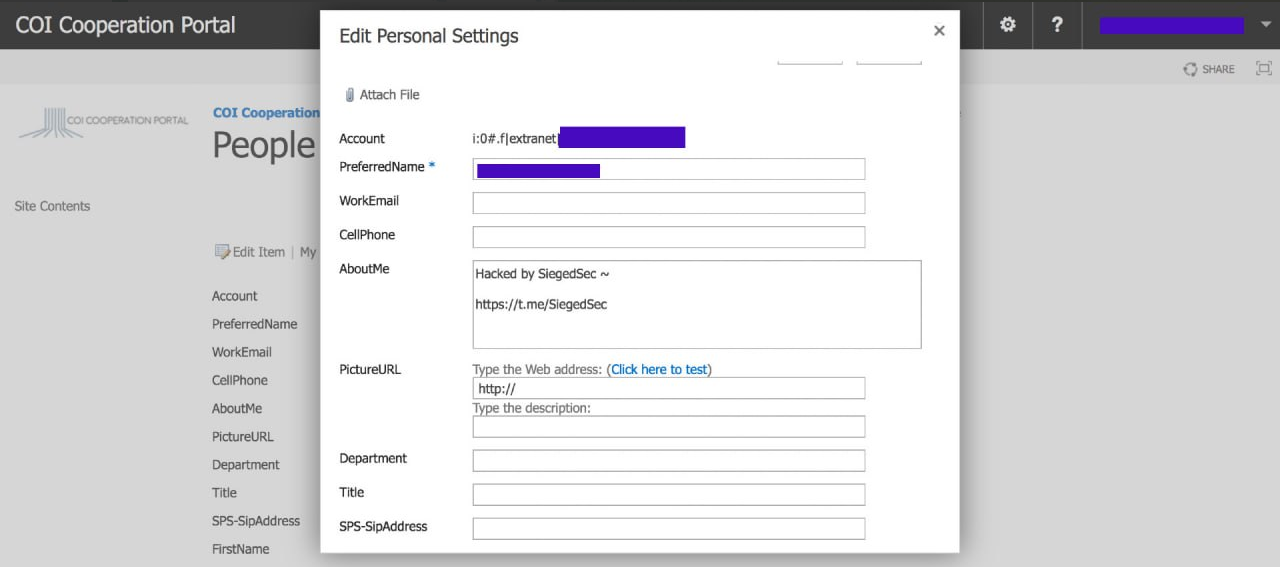Click into the CellPhone input field

click(x=668, y=237)
